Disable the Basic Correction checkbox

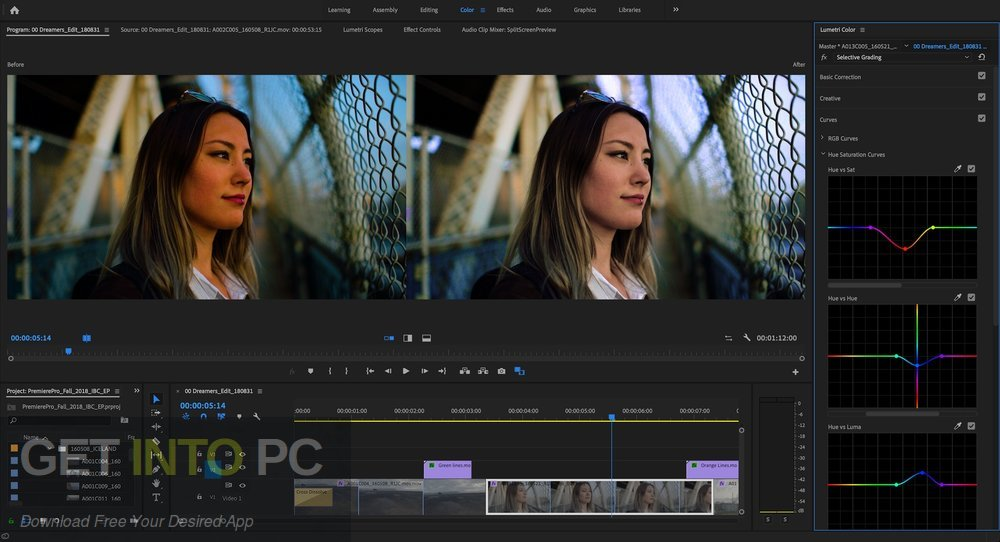pos(981,76)
